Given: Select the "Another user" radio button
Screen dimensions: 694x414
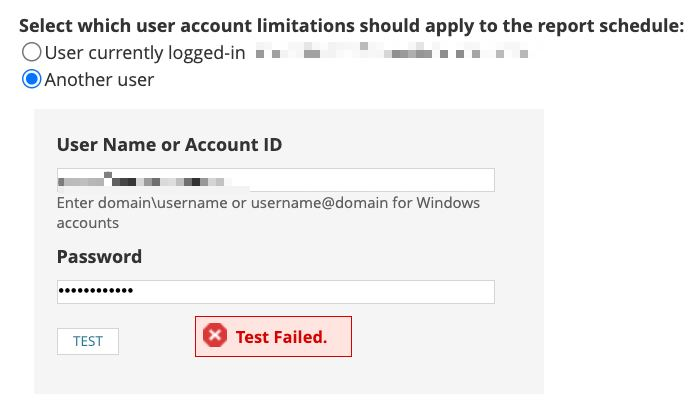Looking at the screenshot, I should [32, 79].
